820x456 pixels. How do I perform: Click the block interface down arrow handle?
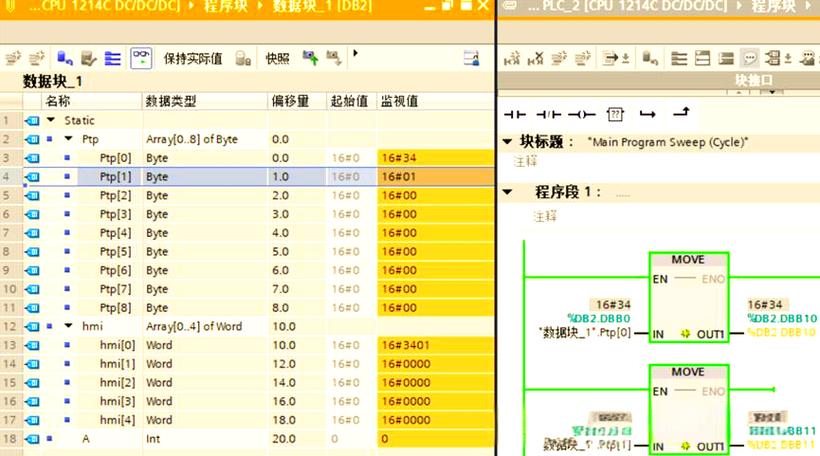[772, 92]
